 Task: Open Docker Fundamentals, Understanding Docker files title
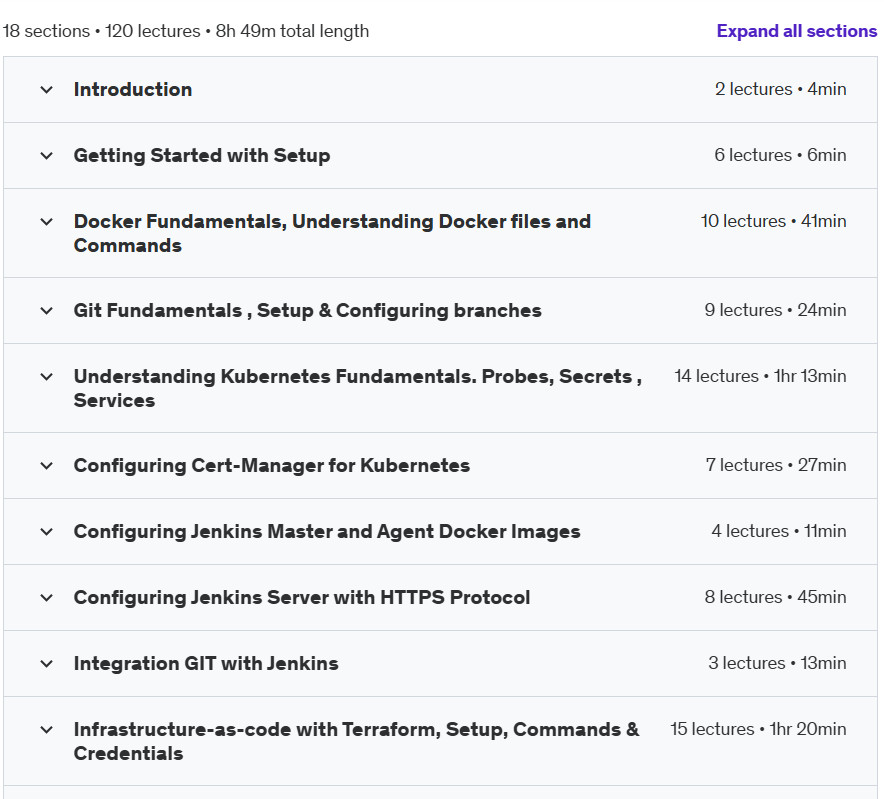click(x=332, y=233)
